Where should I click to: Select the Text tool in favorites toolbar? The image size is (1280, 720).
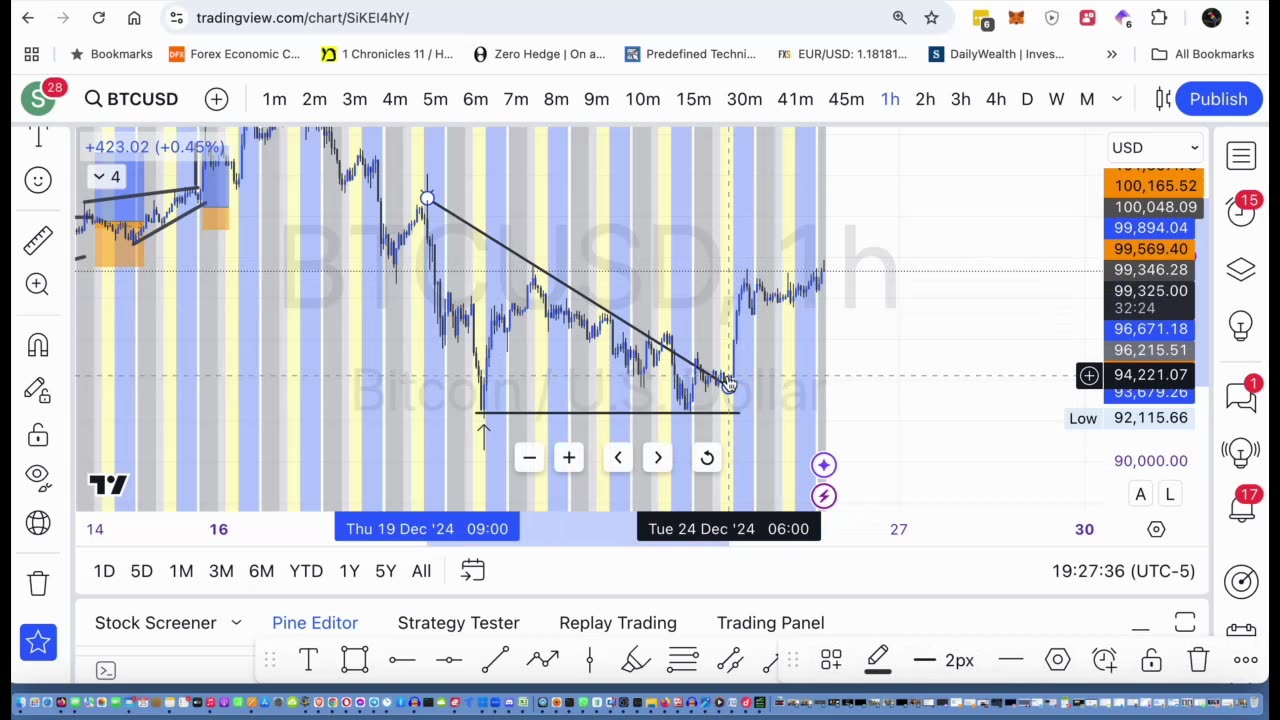[x=308, y=660]
